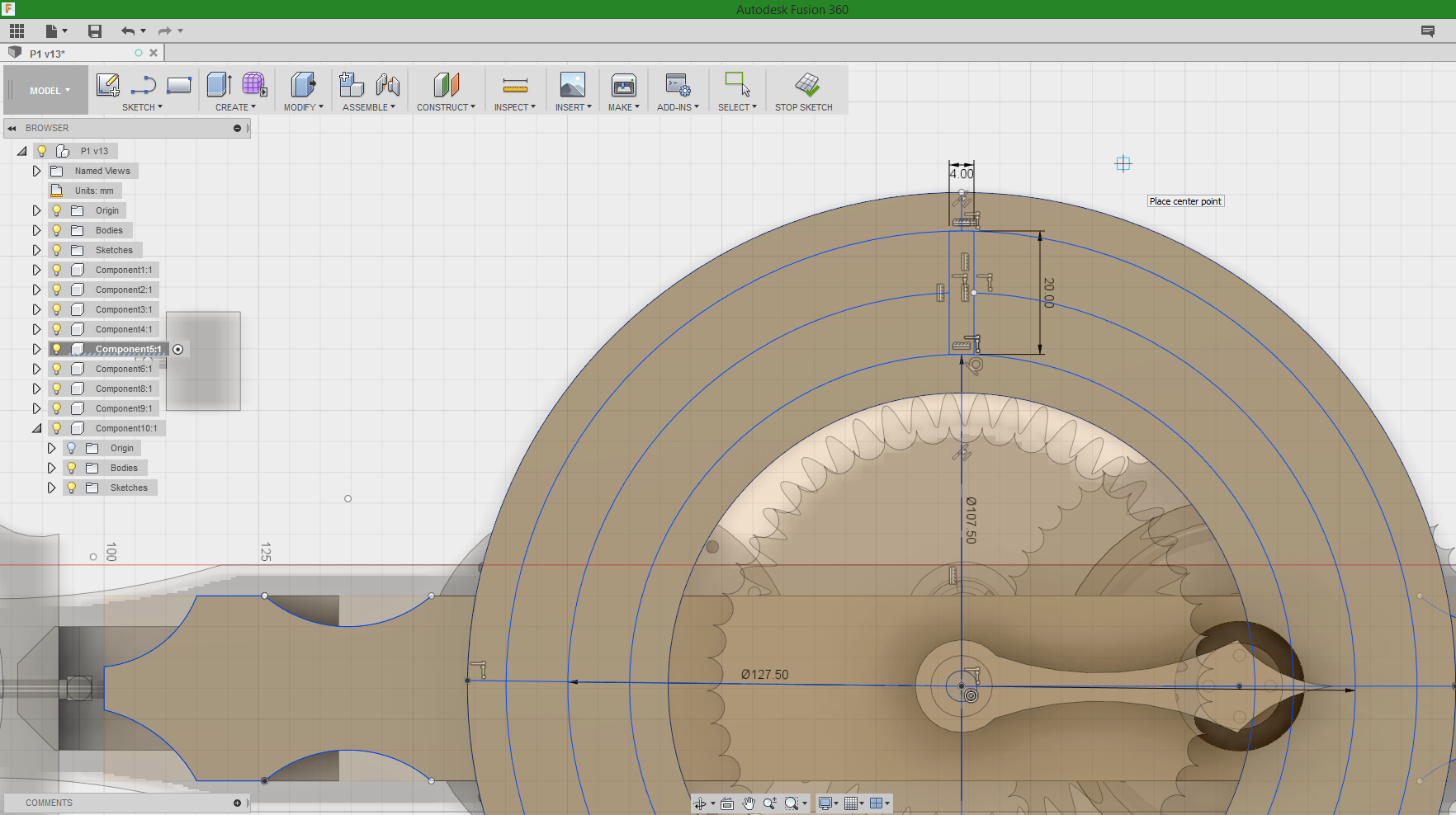The image size is (1456, 815).
Task: Expand the Named Views node
Action: (36, 171)
